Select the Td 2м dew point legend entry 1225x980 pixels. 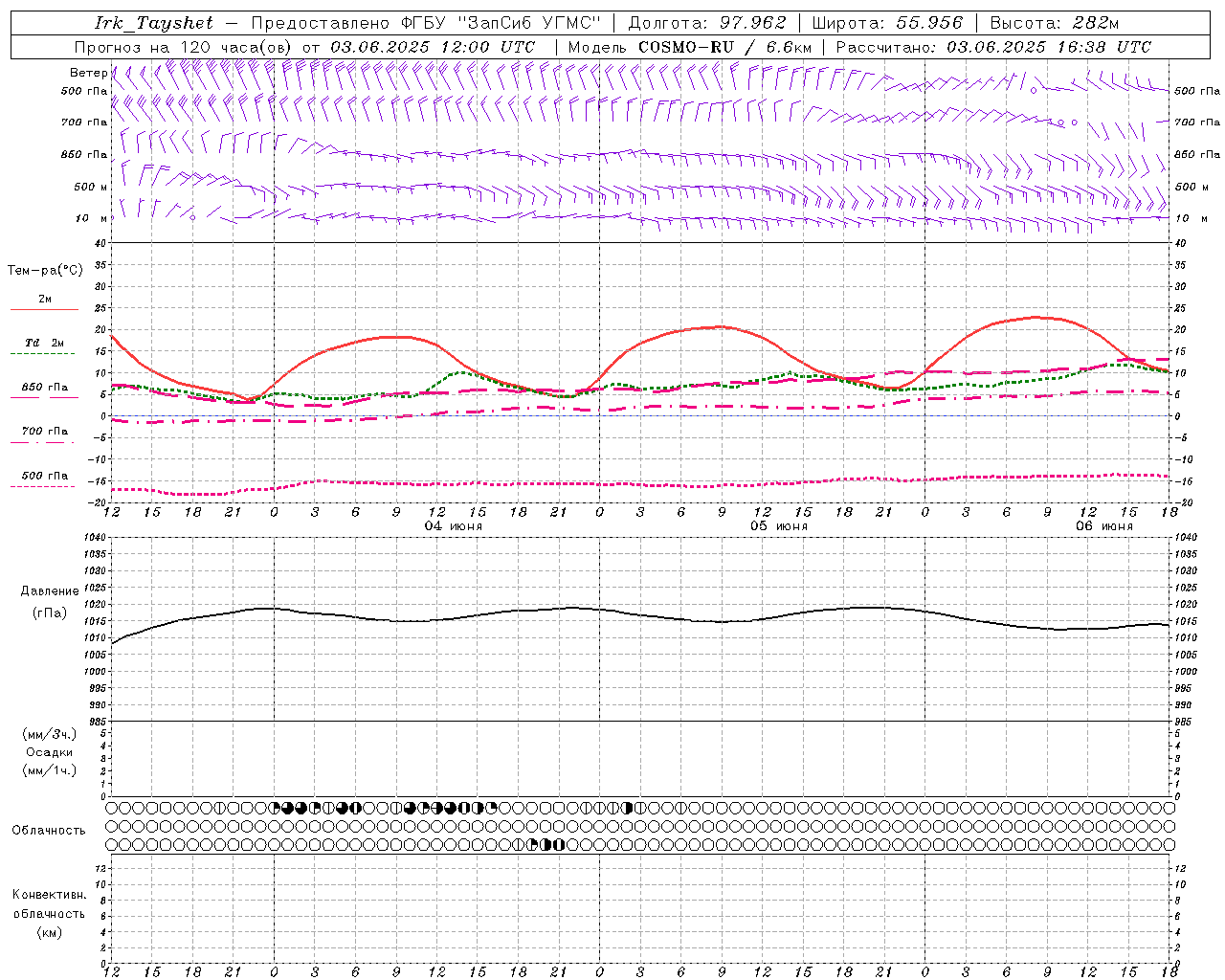[45, 343]
